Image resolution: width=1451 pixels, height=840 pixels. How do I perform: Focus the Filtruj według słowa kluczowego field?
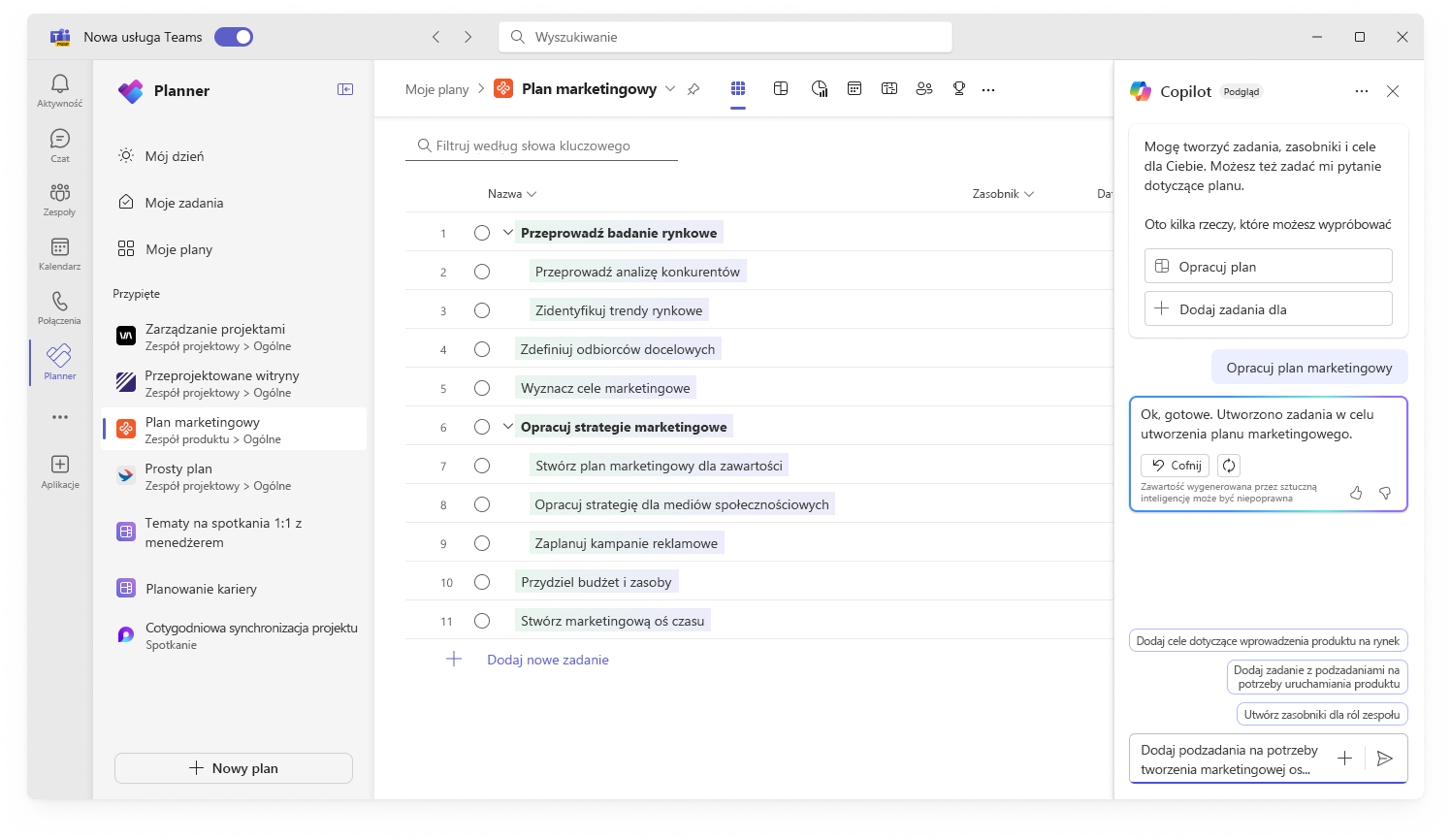tap(541, 145)
